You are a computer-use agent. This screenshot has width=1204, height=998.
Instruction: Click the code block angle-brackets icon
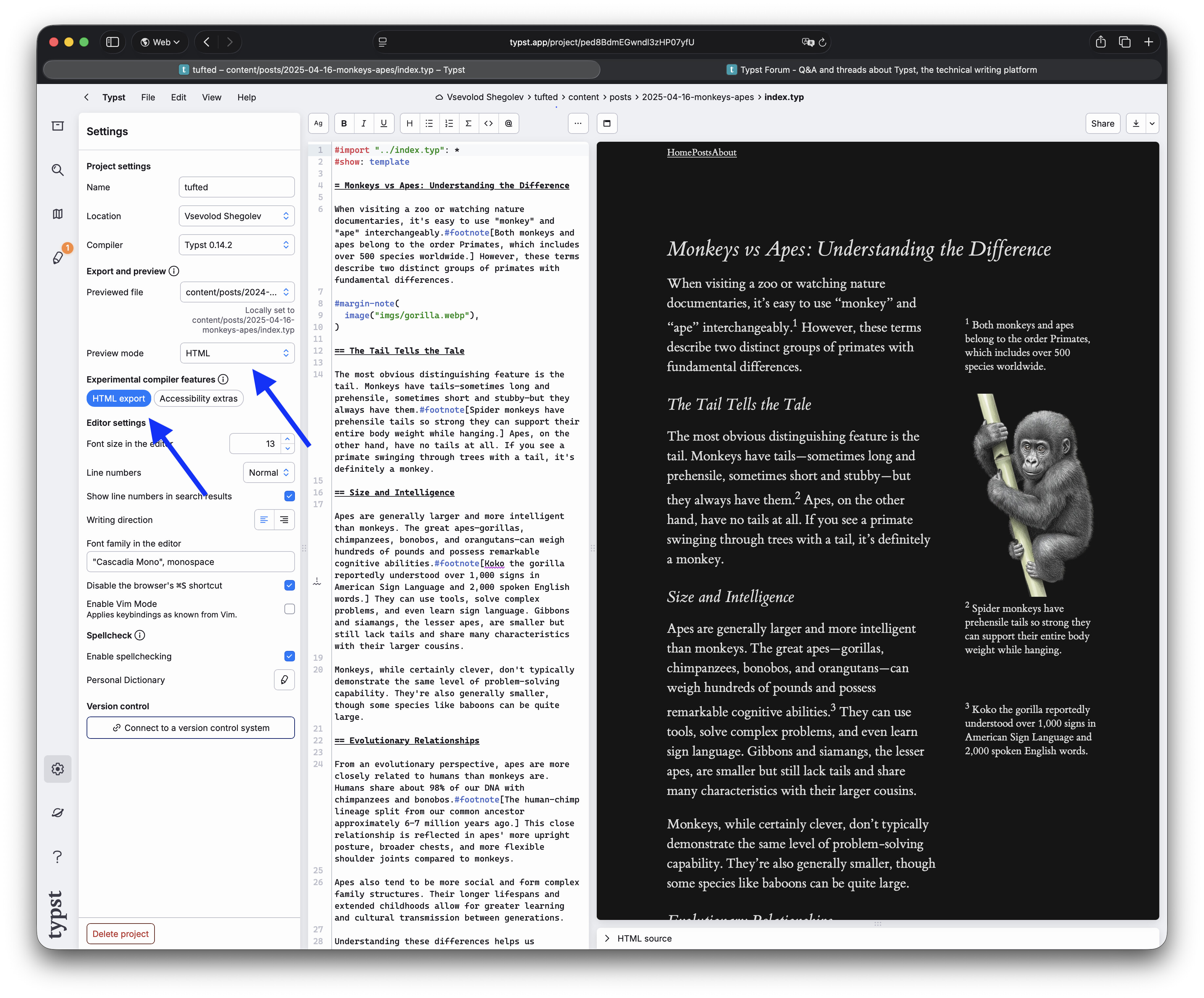tap(488, 123)
